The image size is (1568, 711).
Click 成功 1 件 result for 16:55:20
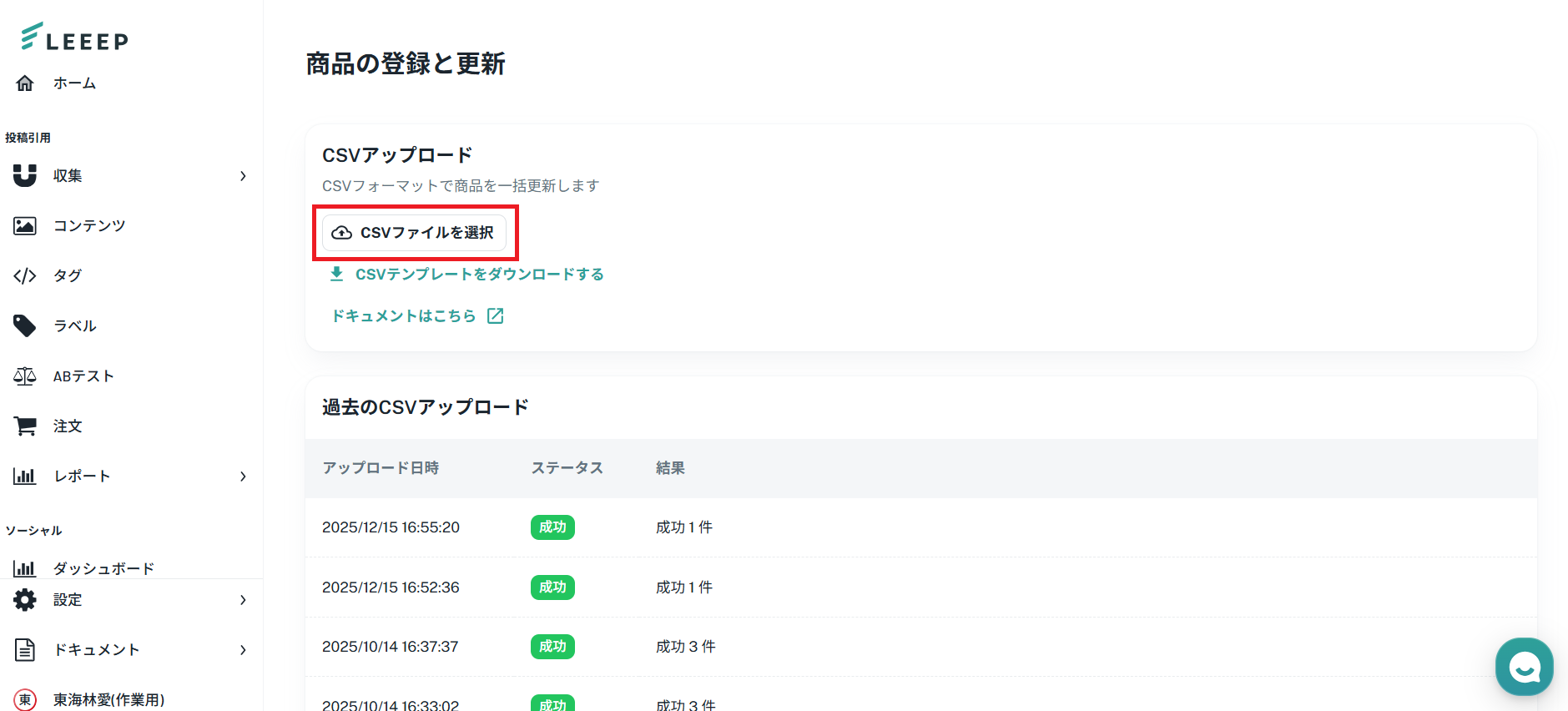(684, 527)
